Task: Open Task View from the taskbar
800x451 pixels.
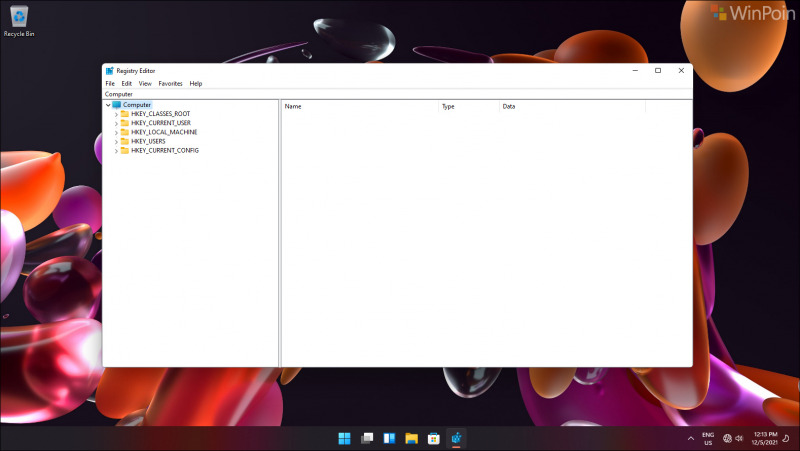Action: [367, 438]
